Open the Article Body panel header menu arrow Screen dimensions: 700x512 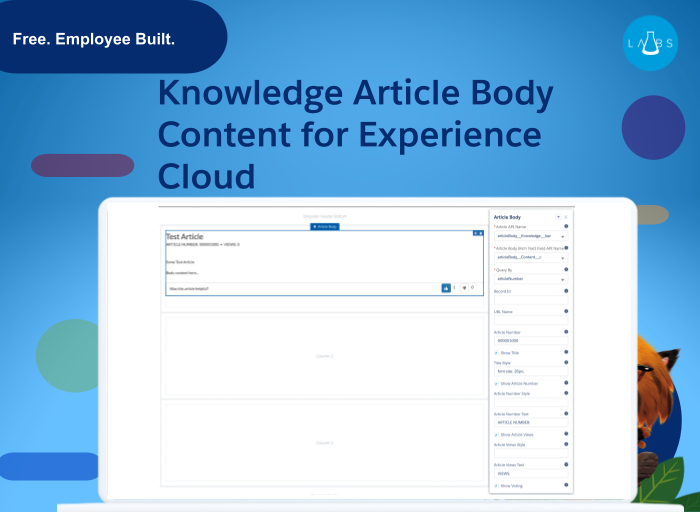(558, 217)
